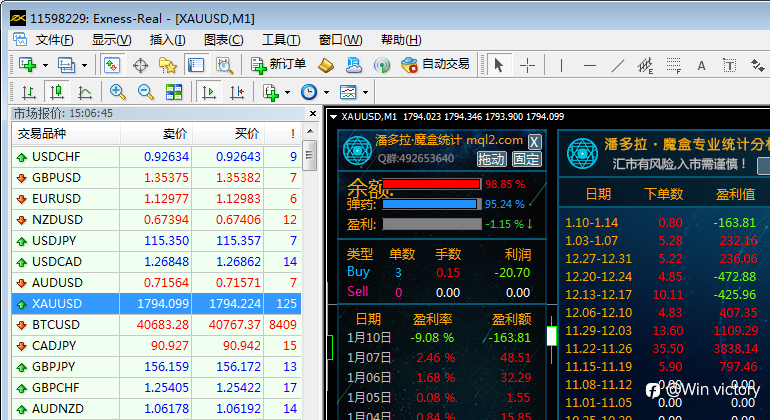Click the 新订单 new order button
This screenshot has height=420, width=770.
(x=278, y=65)
